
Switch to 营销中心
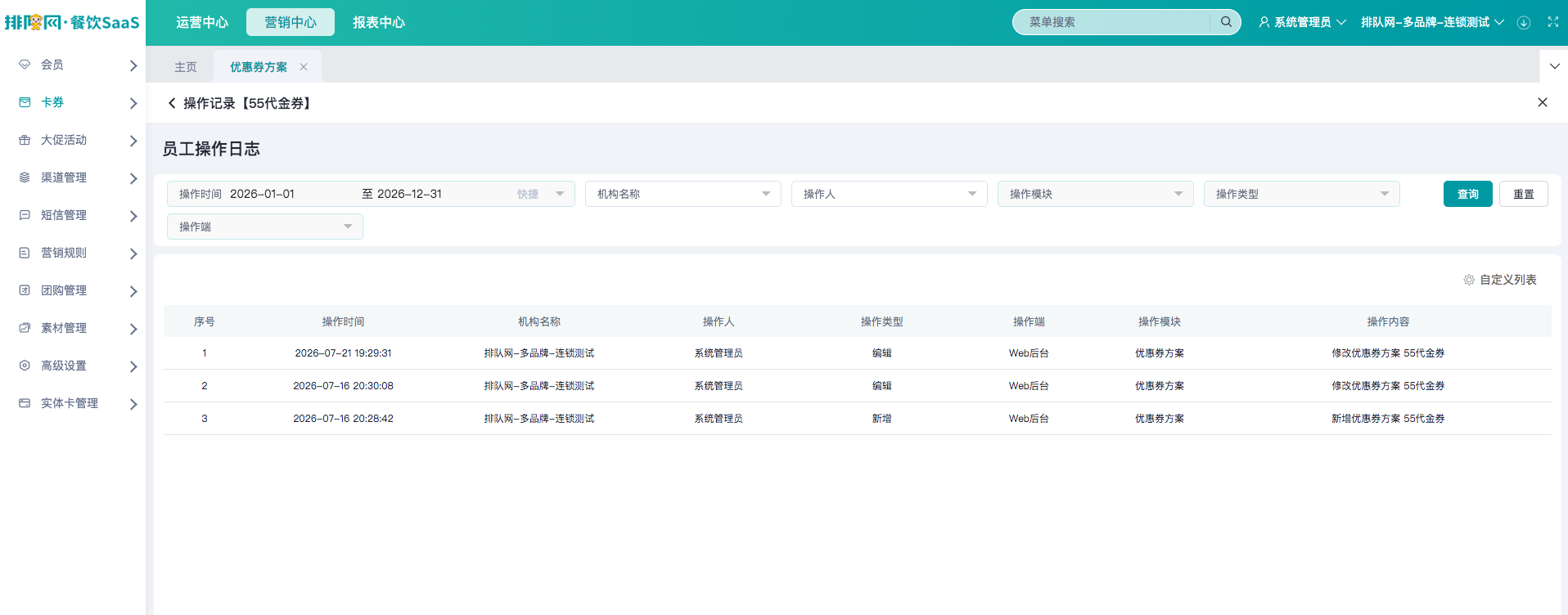pos(291,22)
